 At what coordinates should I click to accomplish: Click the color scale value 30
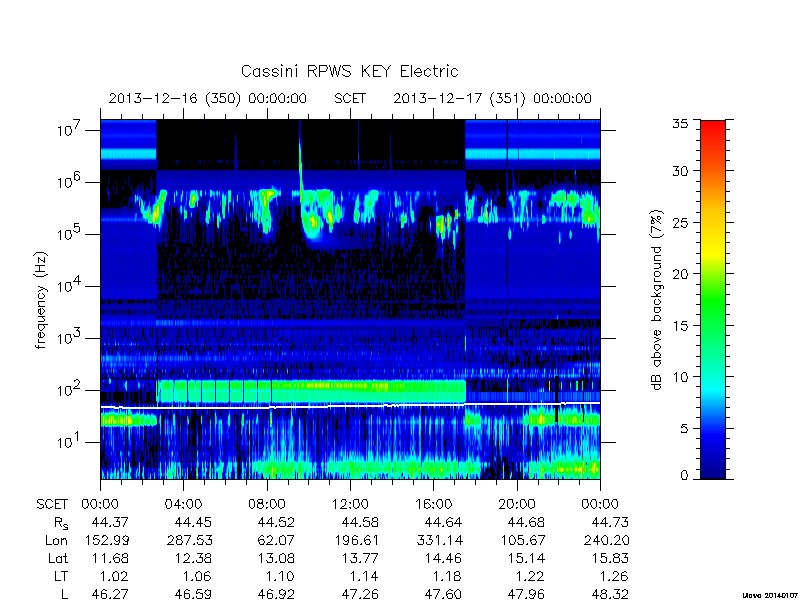click(681, 170)
